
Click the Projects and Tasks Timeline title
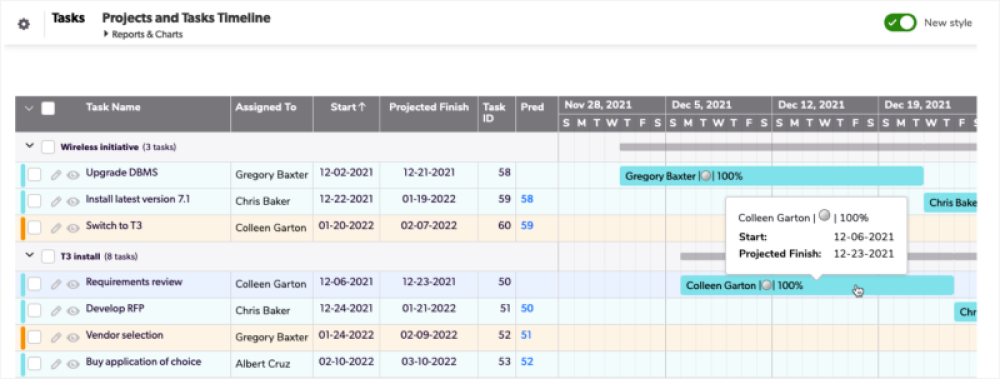click(186, 18)
